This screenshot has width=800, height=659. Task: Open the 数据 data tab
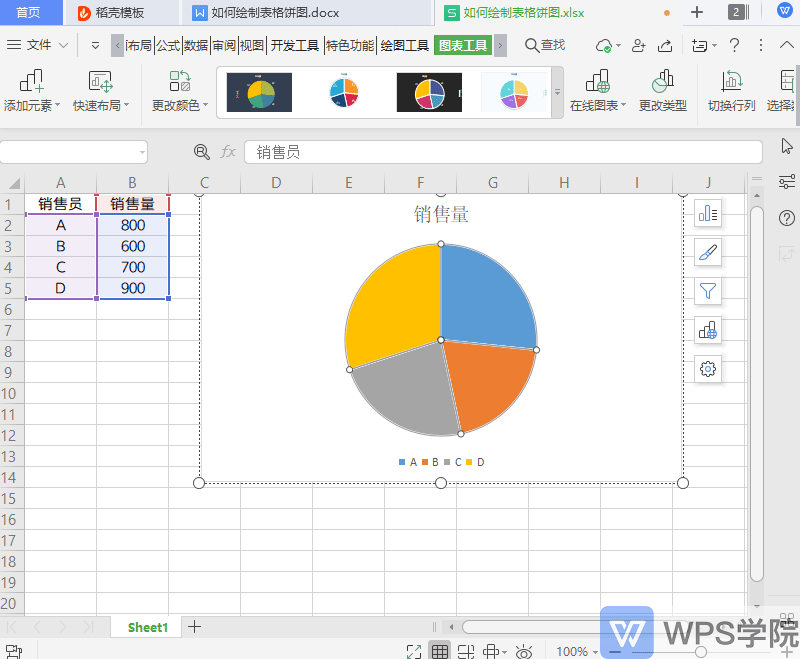point(196,45)
